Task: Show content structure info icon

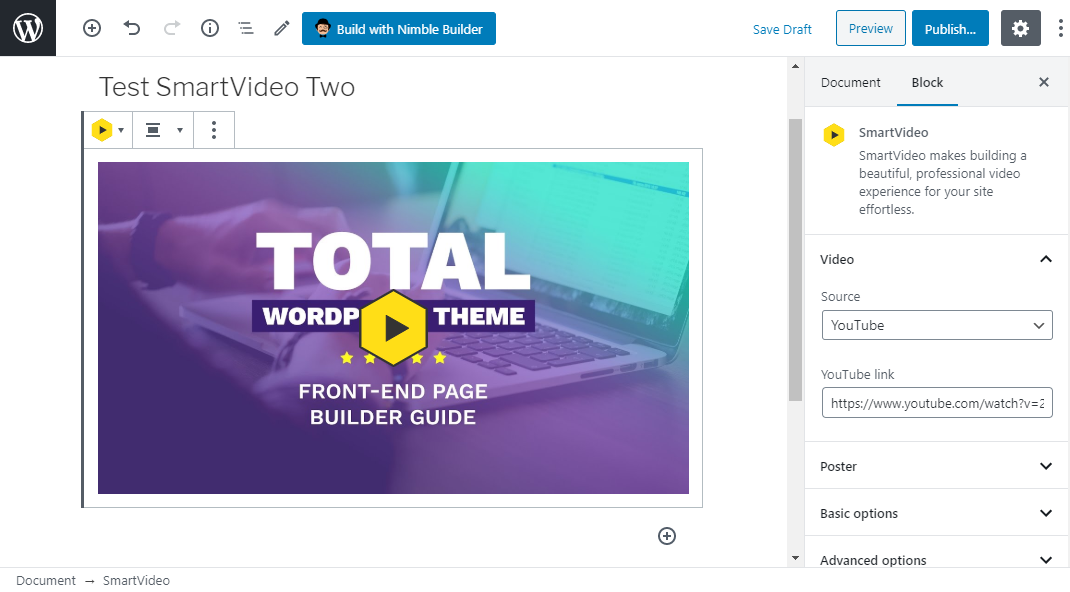Action: [x=209, y=28]
